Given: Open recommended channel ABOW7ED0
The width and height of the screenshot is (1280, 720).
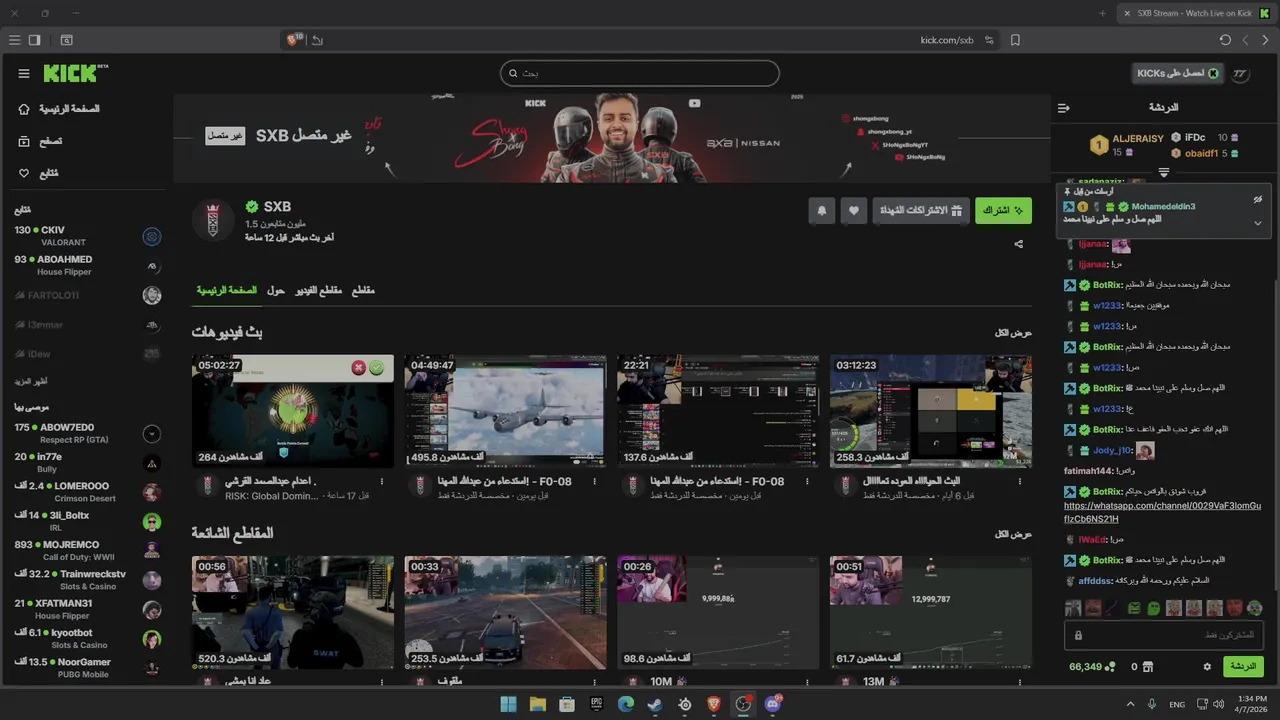Looking at the screenshot, I should [87, 433].
